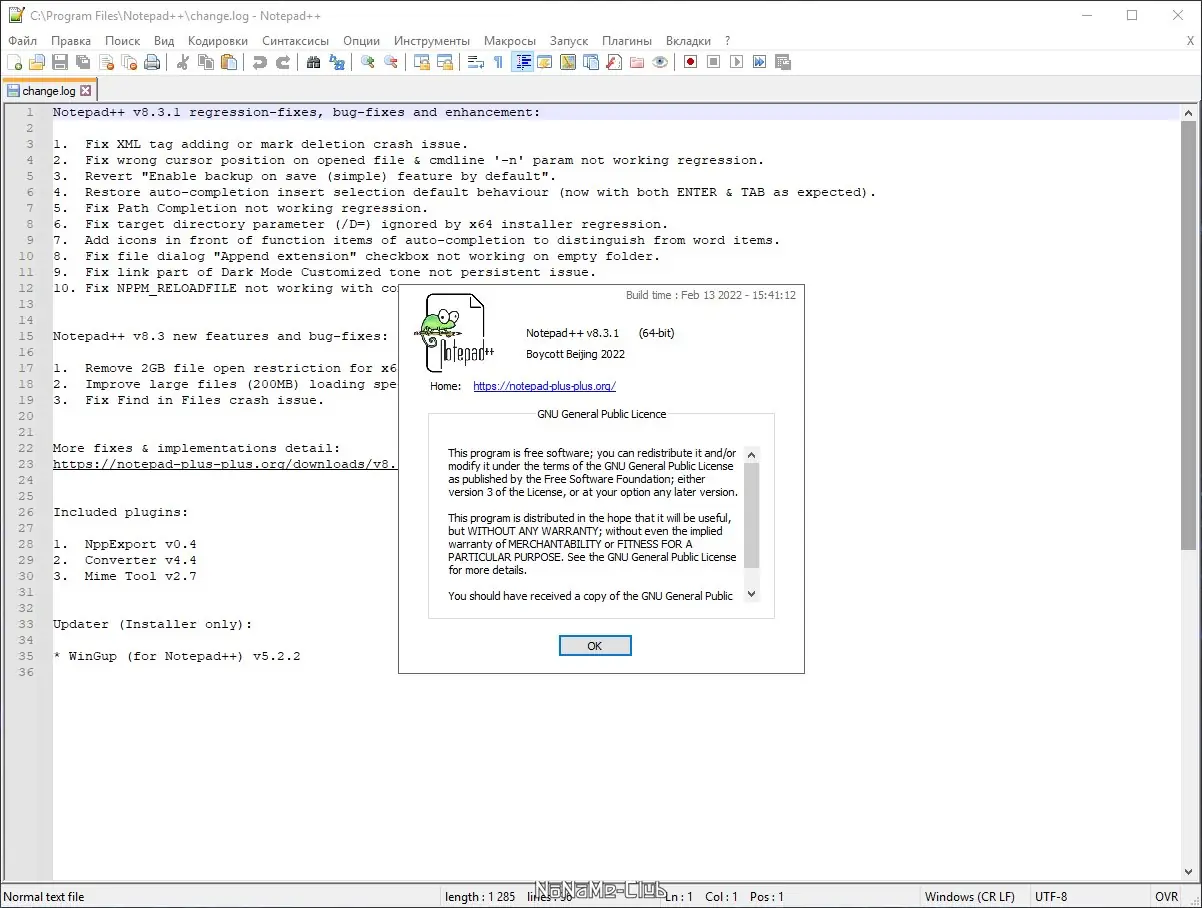This screenshot has width=1202, height=908.
Task: Run macro multiple times icon
Action: coord(760,62)
